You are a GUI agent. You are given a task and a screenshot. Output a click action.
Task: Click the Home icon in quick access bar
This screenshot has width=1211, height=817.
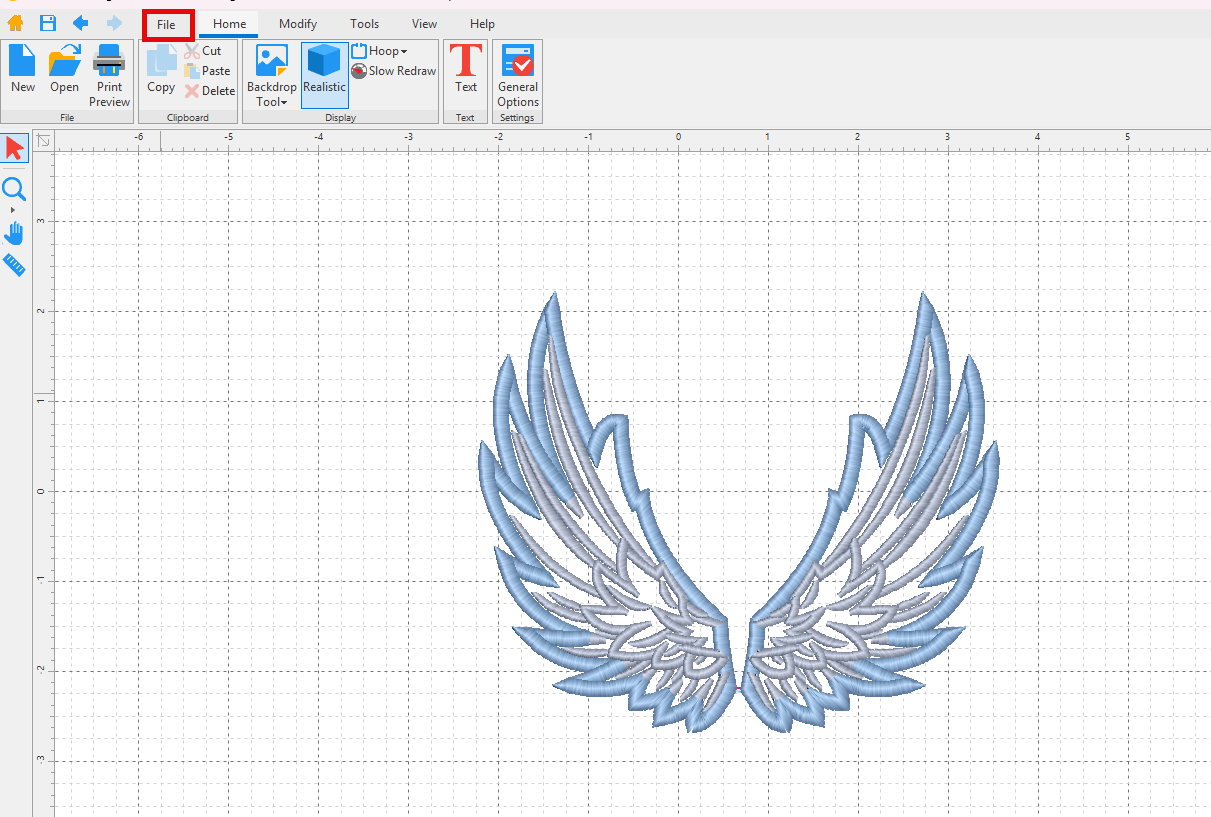pos(15,22)
